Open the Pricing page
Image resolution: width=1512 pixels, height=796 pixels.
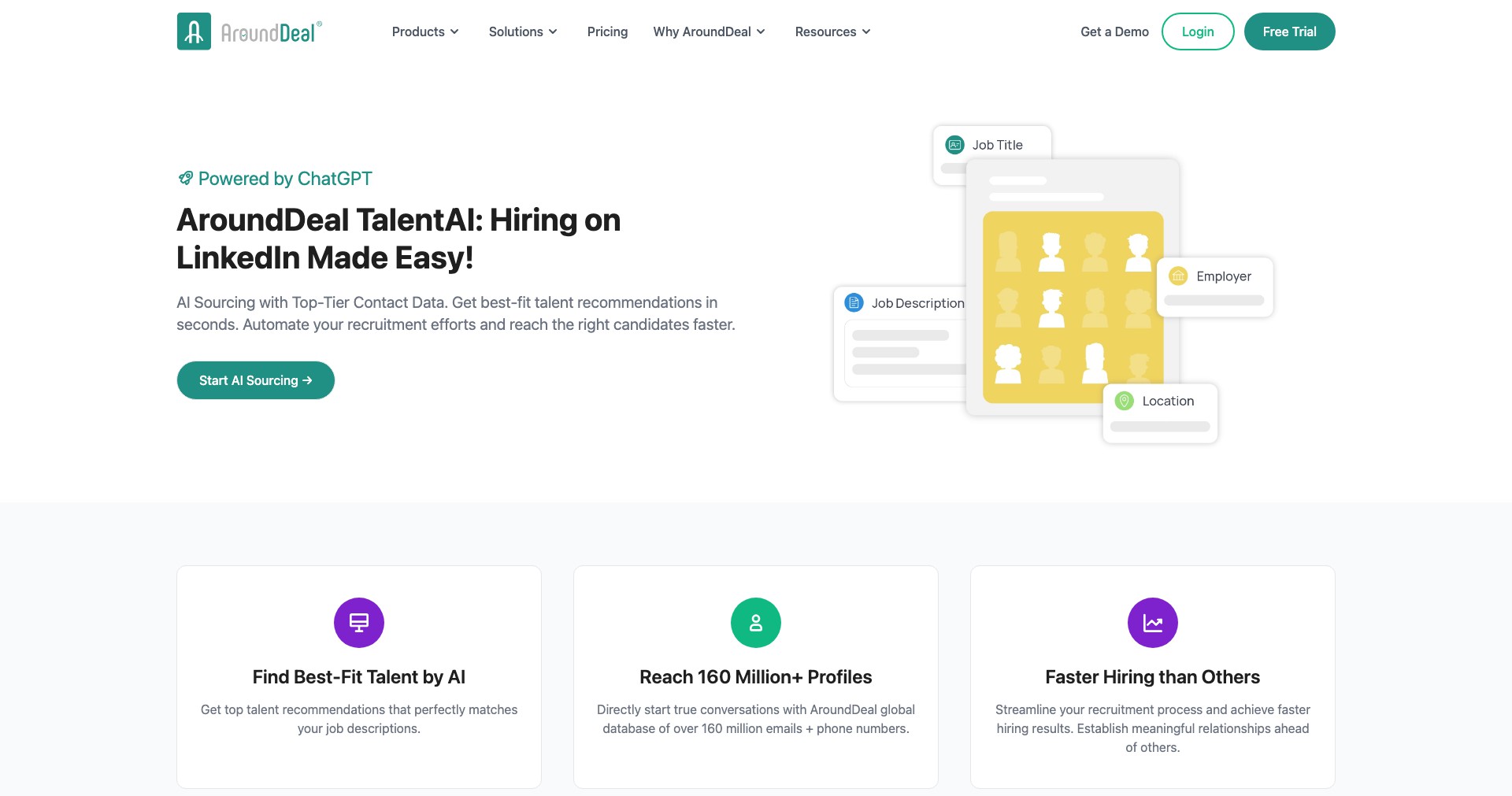[607, 31]
